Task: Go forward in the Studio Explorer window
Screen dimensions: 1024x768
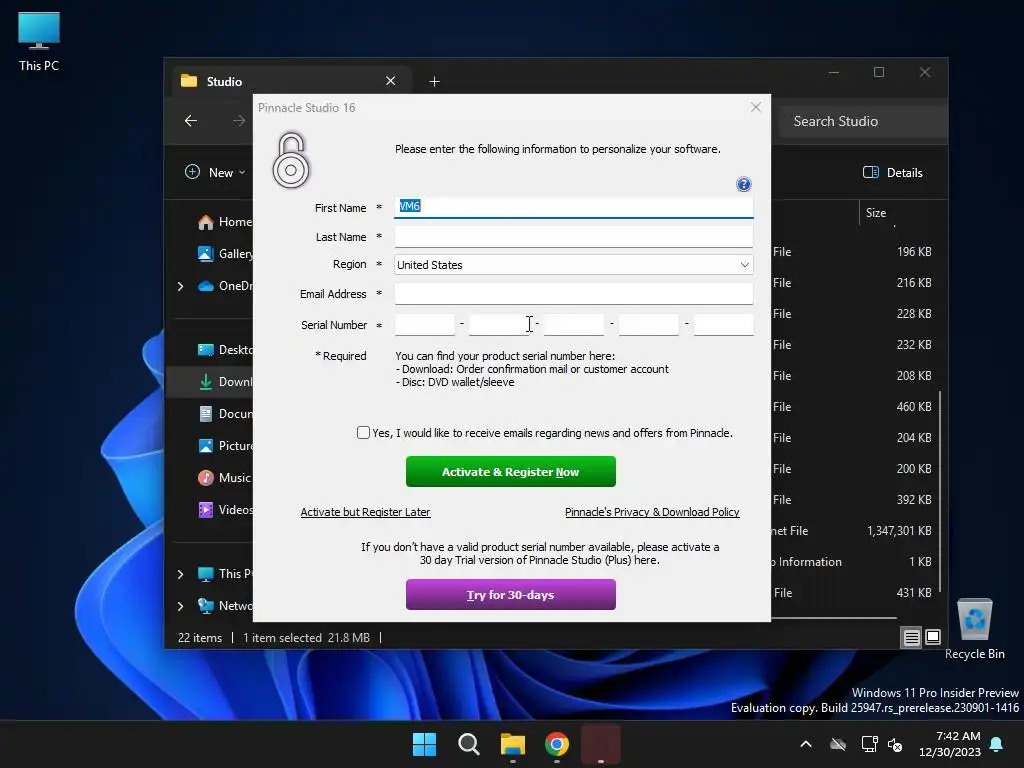Action: [x=239, y=121]
